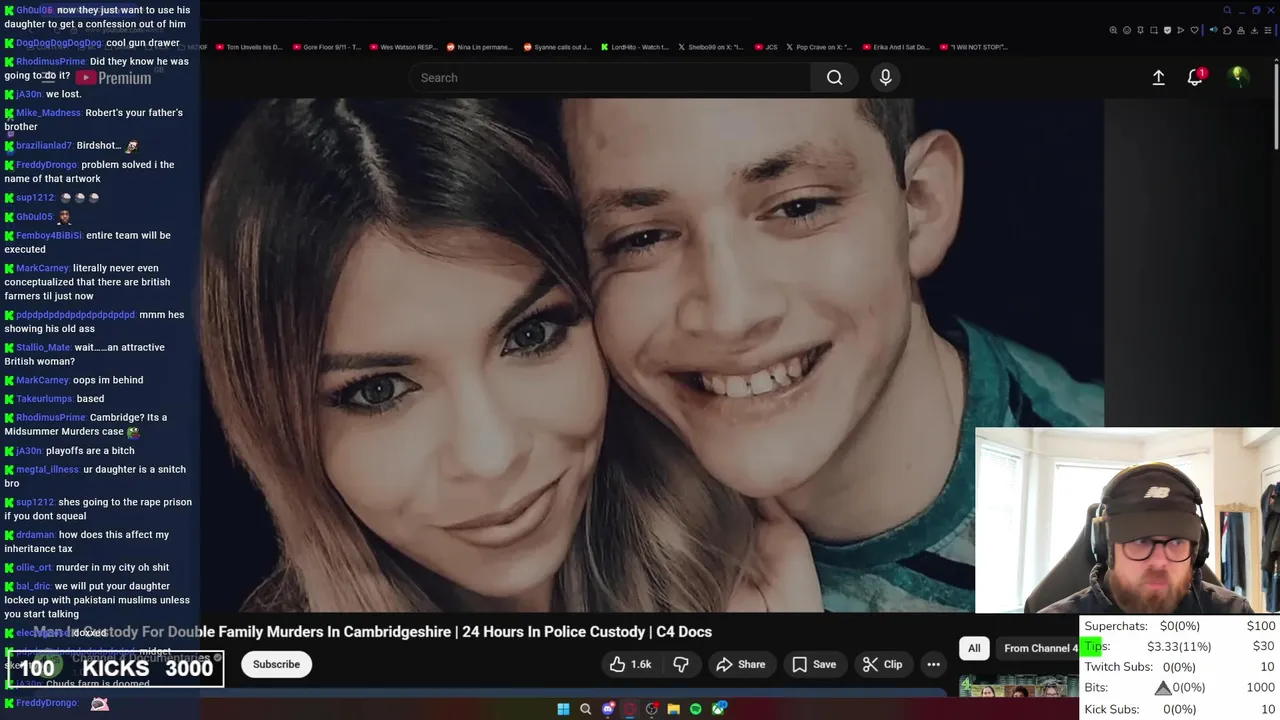Open the YouTube upload create icon
1280x720 pixels.
click(1158, 77)
